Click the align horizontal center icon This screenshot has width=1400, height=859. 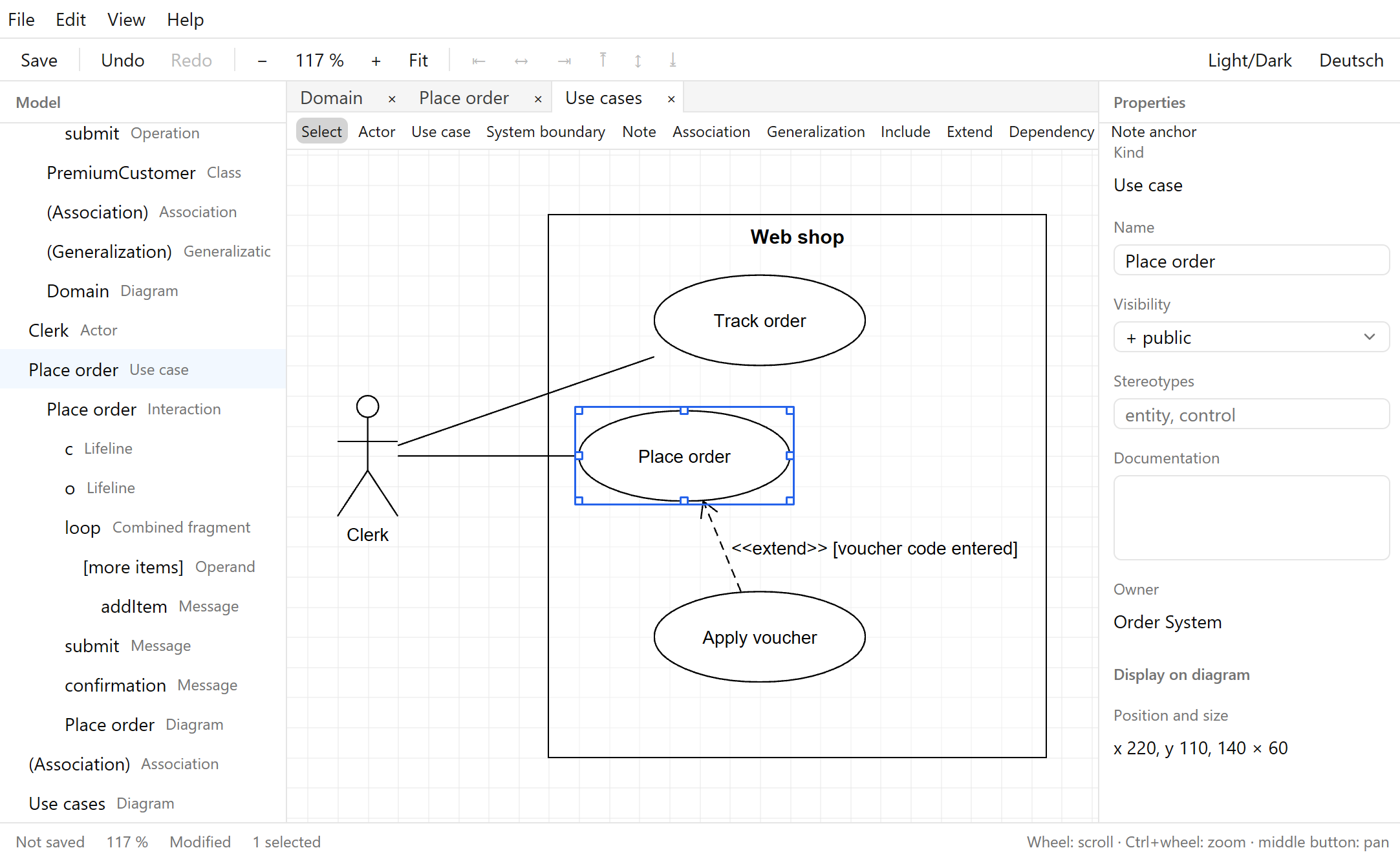(x=521, y=61)
